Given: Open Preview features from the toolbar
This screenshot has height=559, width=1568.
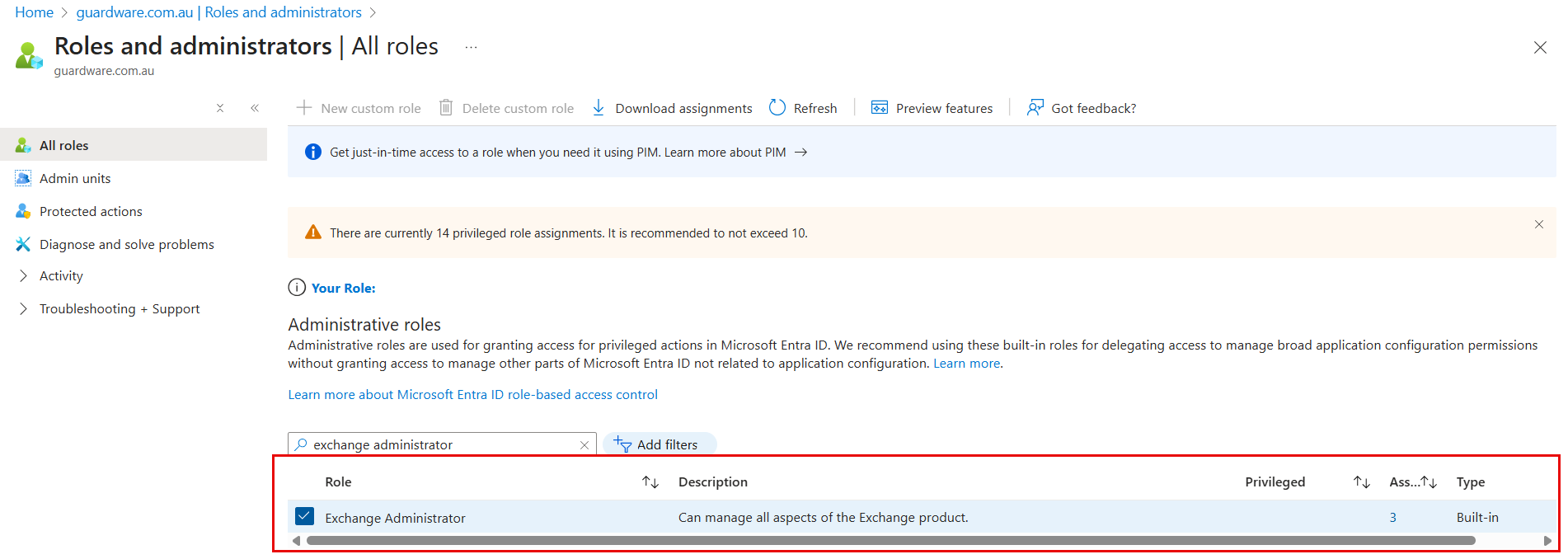Looking at the screenshot, I should [932, 108].
